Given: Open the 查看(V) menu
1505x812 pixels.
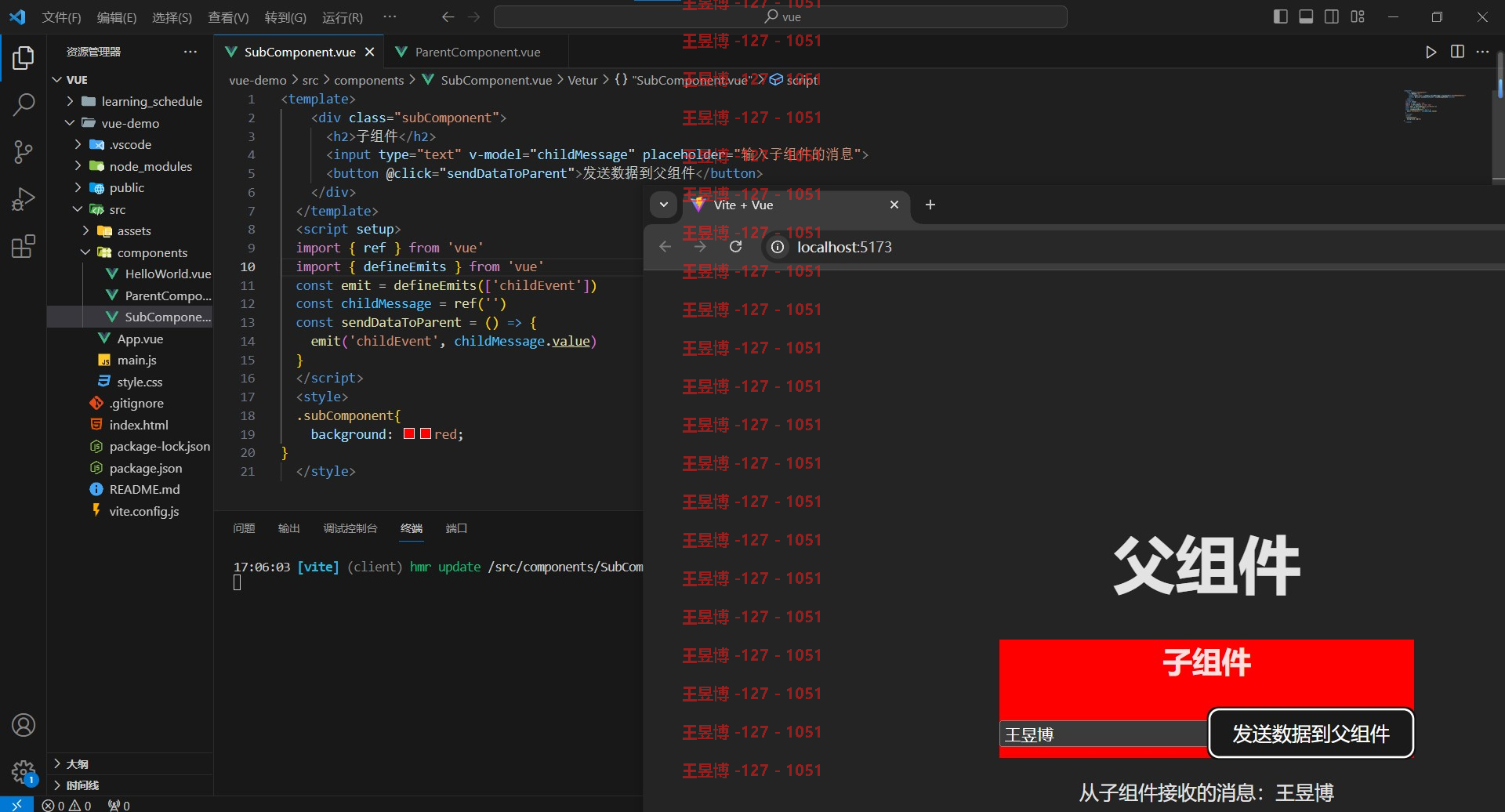Looking at the screenshot, I should click(x=228, y=17).
